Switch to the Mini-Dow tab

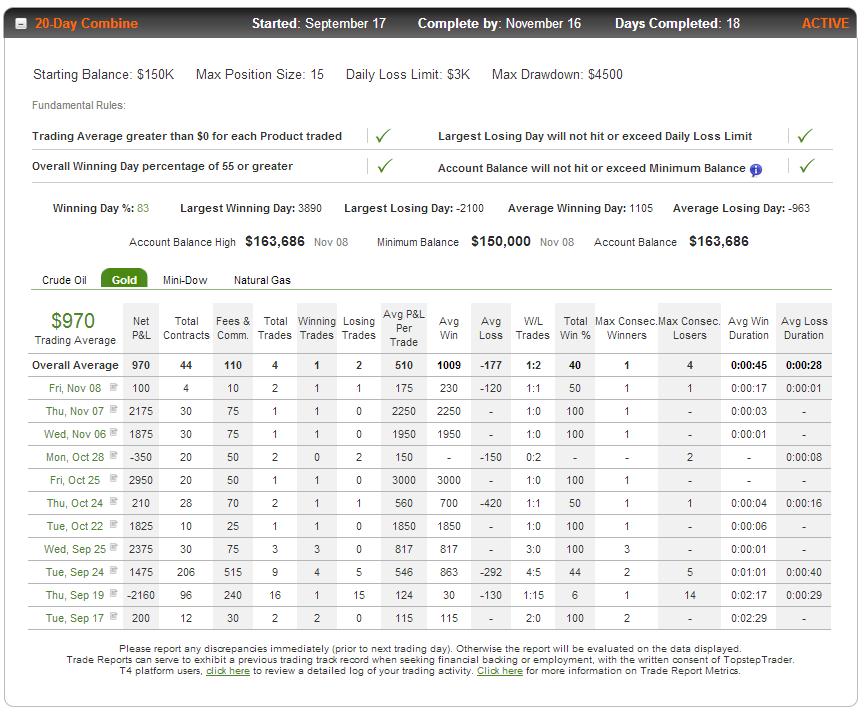185,280
